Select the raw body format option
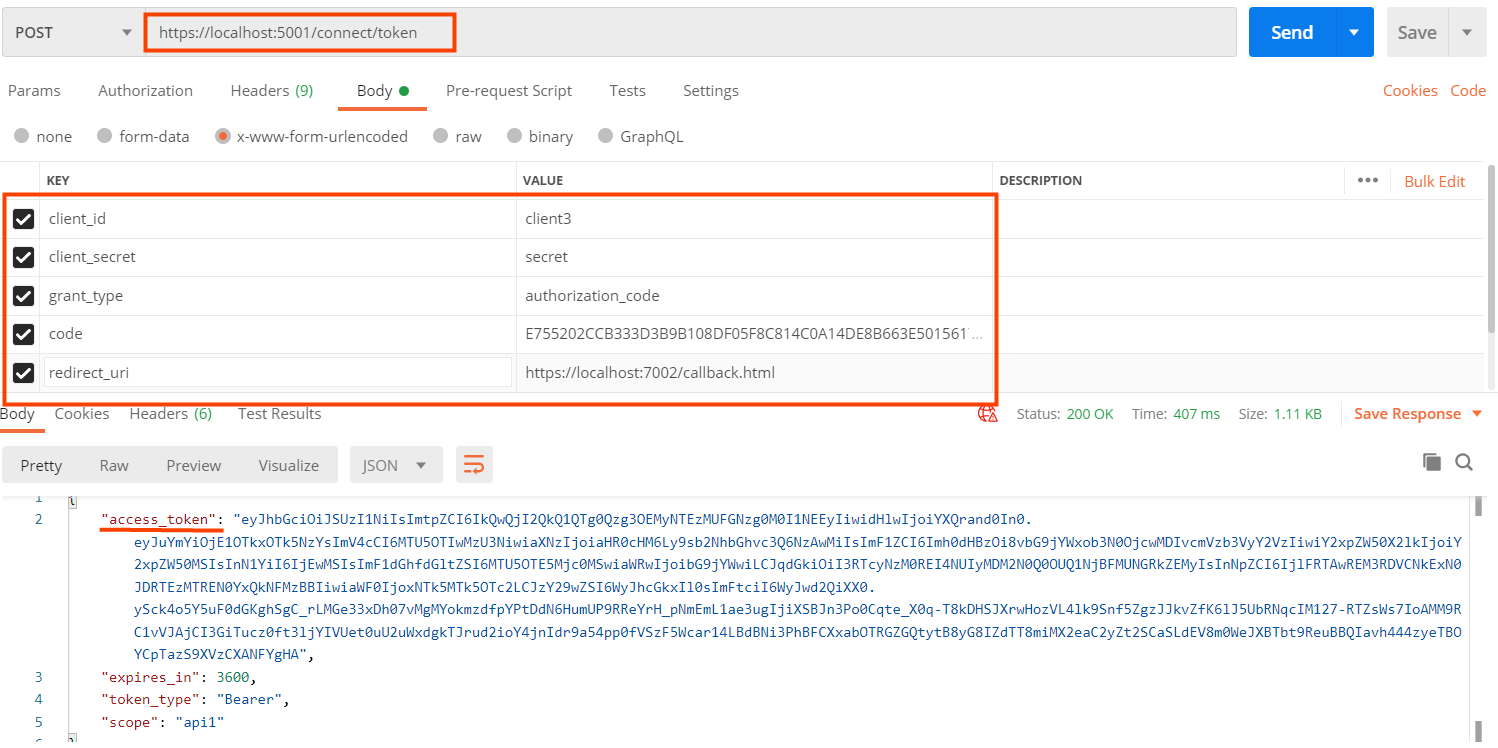 [x=441, y=136]
